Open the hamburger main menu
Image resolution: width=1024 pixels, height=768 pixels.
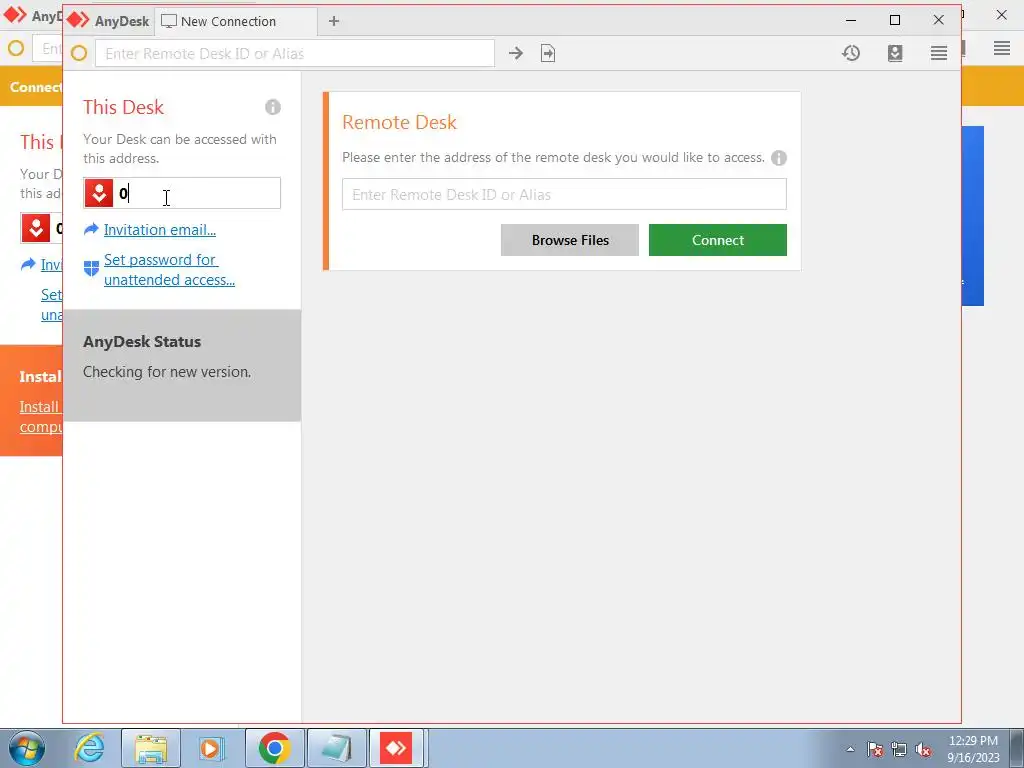[x=938, y=54]
